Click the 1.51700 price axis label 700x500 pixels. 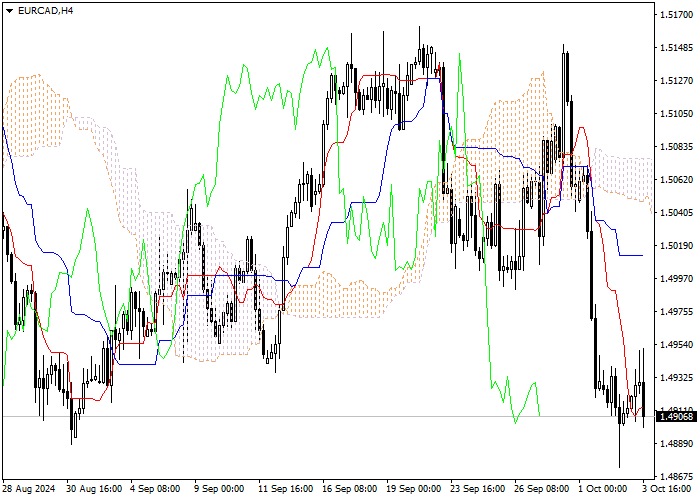tap(676, 15)
